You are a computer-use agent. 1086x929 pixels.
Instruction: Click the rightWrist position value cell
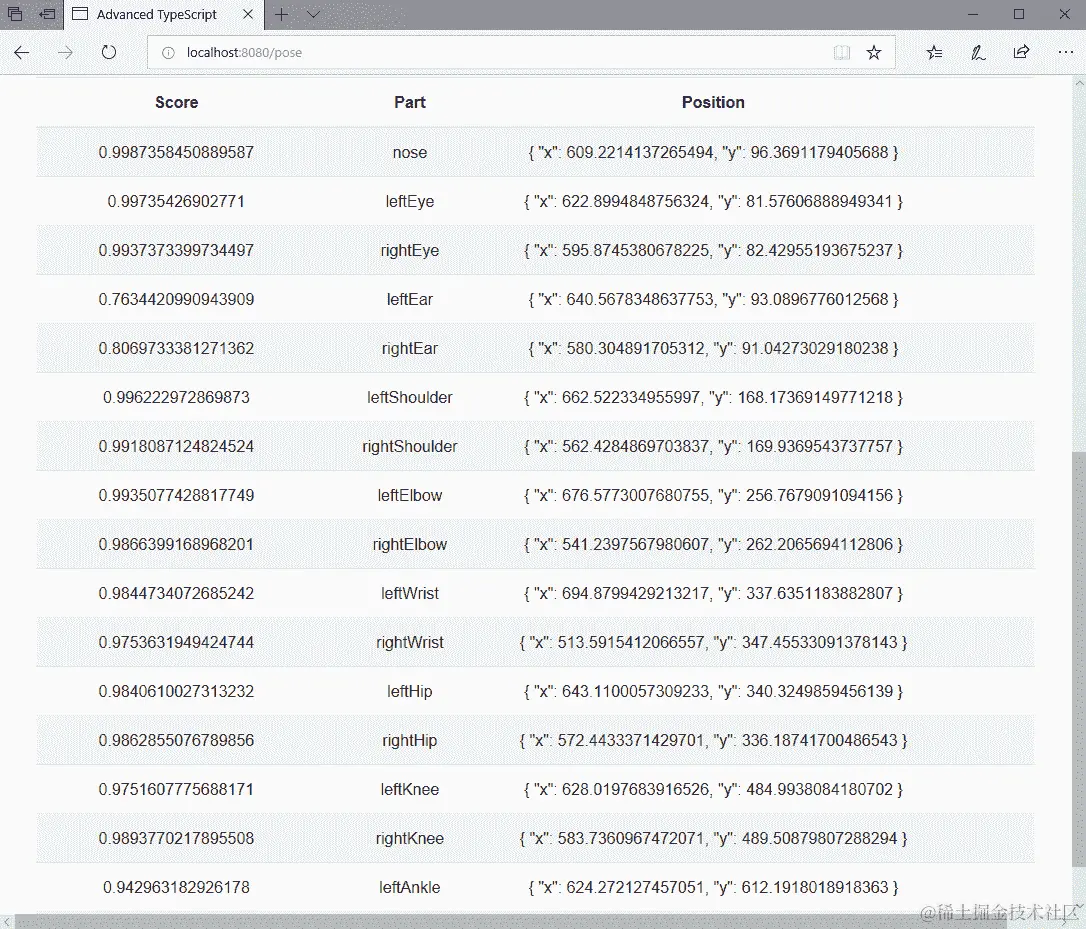tap(713, 643)
